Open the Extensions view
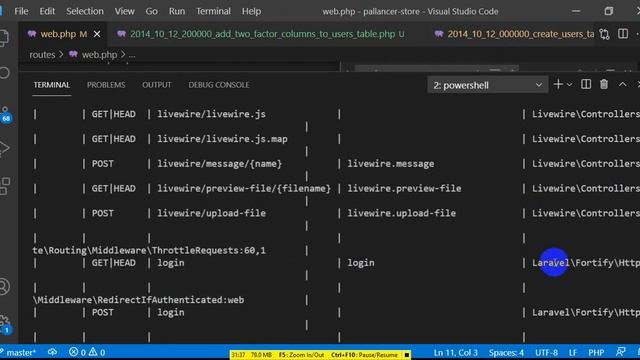The image size is (640, 360). pyautogui.click(x=5, y=186)
